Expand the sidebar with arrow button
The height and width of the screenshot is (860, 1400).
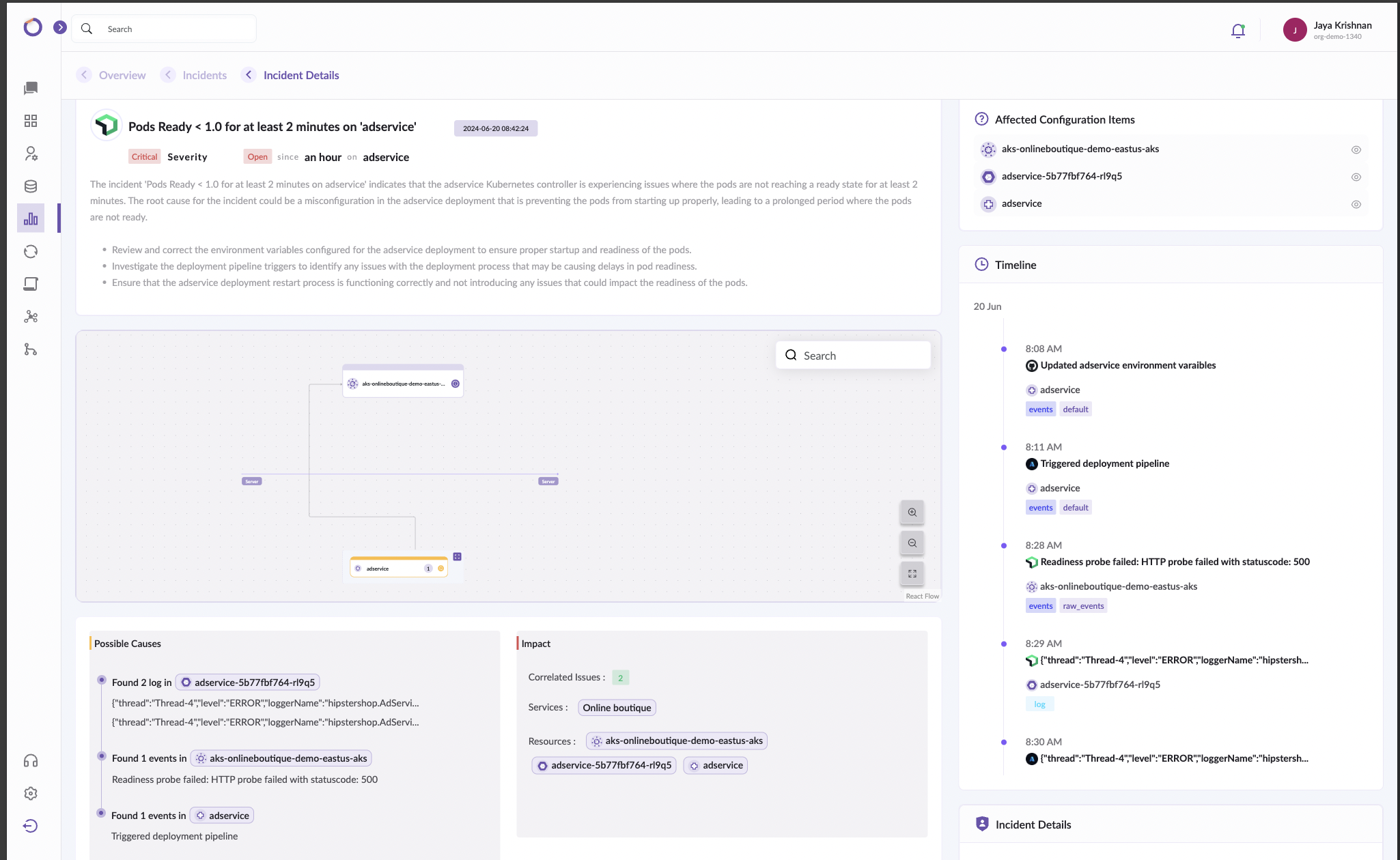pyautogui.click(x=60, y=27)
